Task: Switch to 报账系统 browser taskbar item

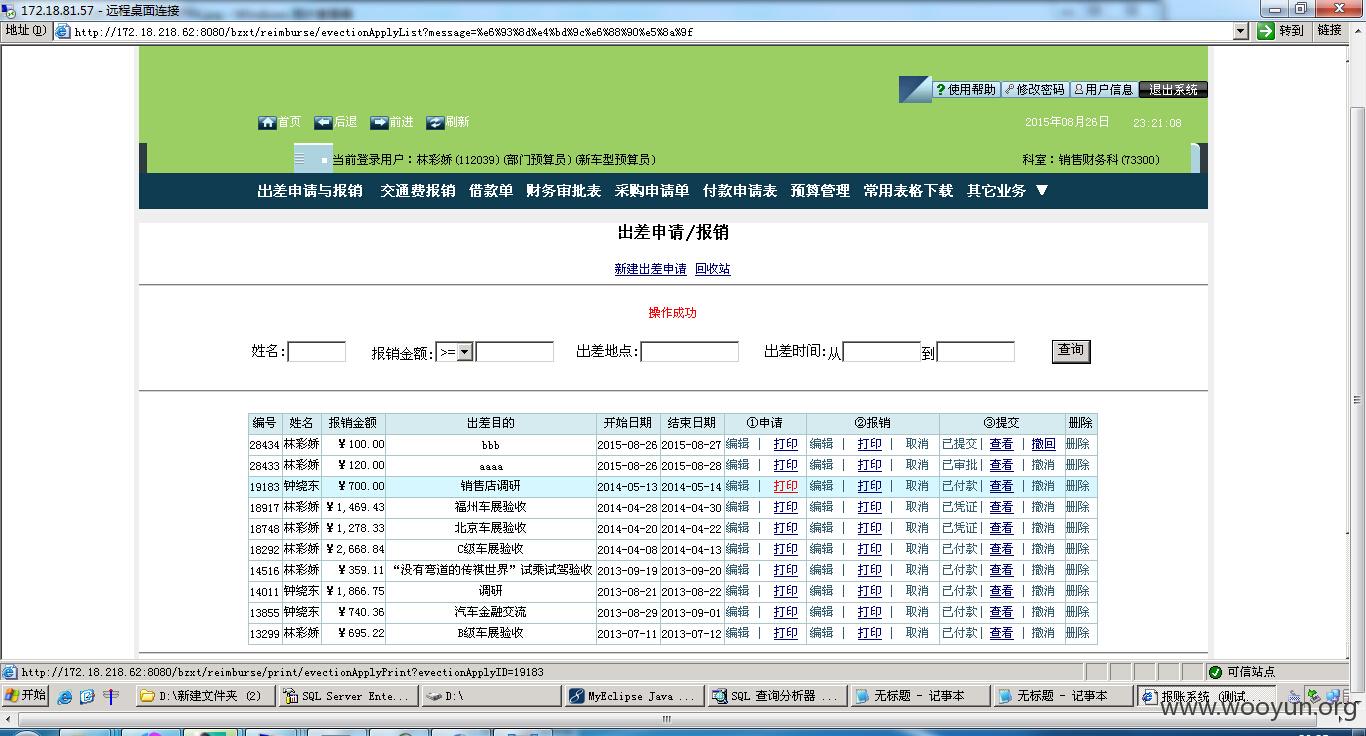Action: 1205,696
